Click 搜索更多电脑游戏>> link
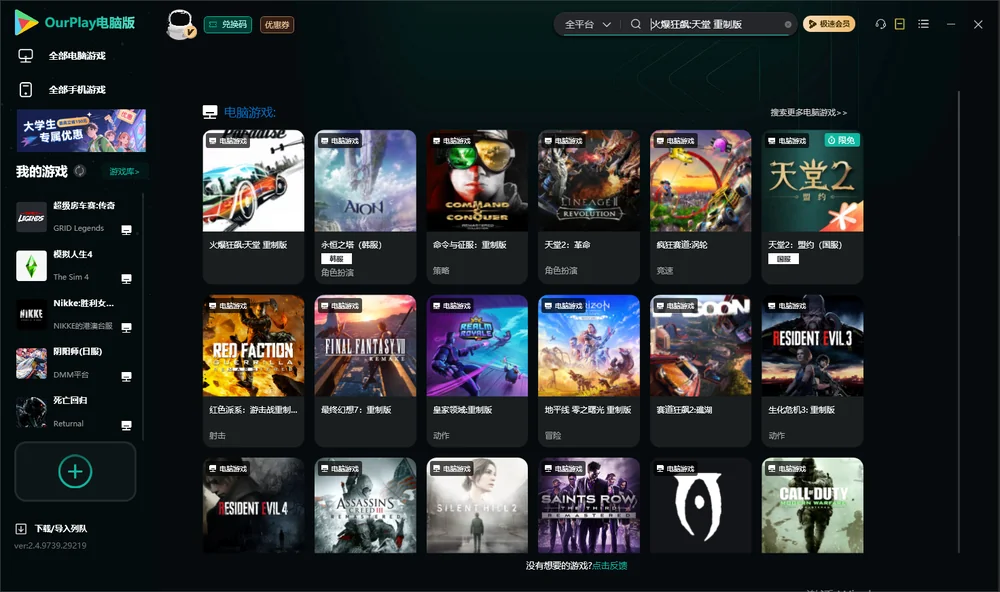 point(809,112)
